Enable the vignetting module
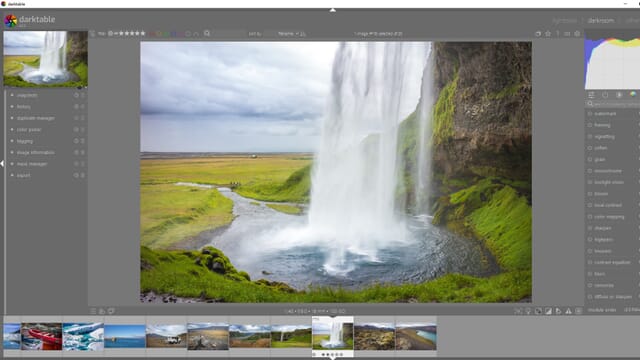The image size is (640, 360). (x=590, y=137)
